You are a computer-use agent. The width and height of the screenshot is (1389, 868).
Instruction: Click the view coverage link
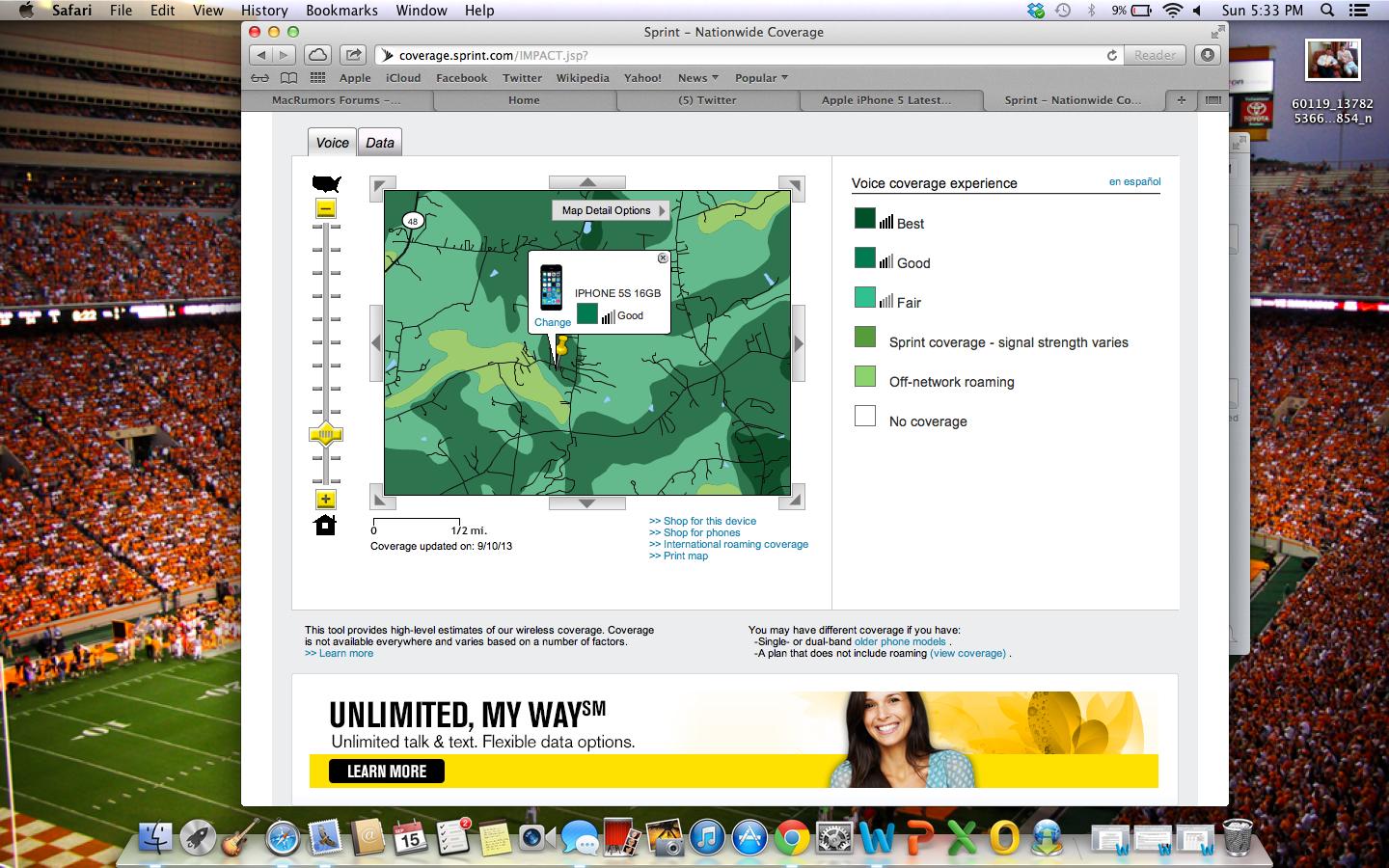coord(967,653)
